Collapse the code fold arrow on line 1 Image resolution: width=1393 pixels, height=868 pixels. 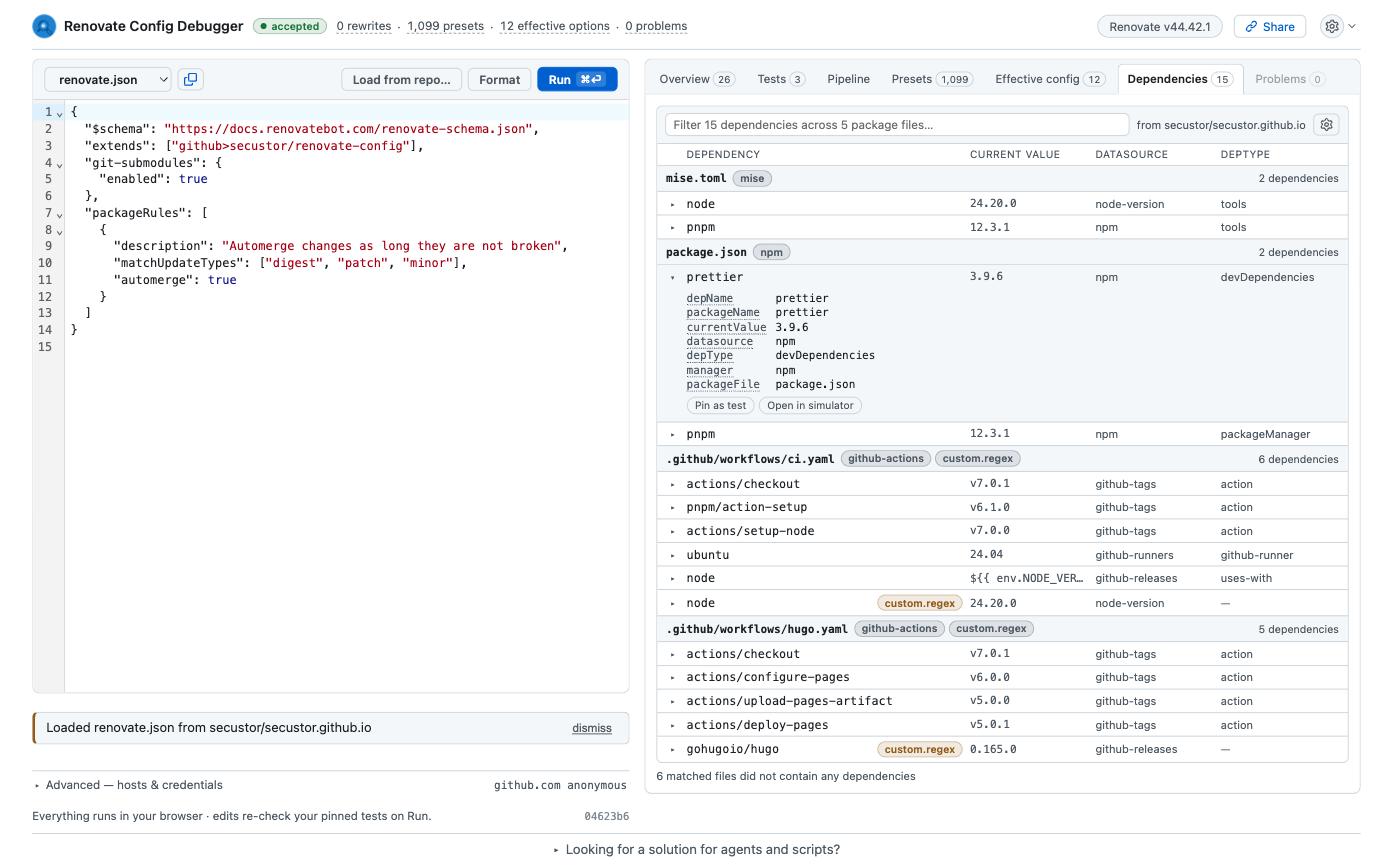point(59,113)
